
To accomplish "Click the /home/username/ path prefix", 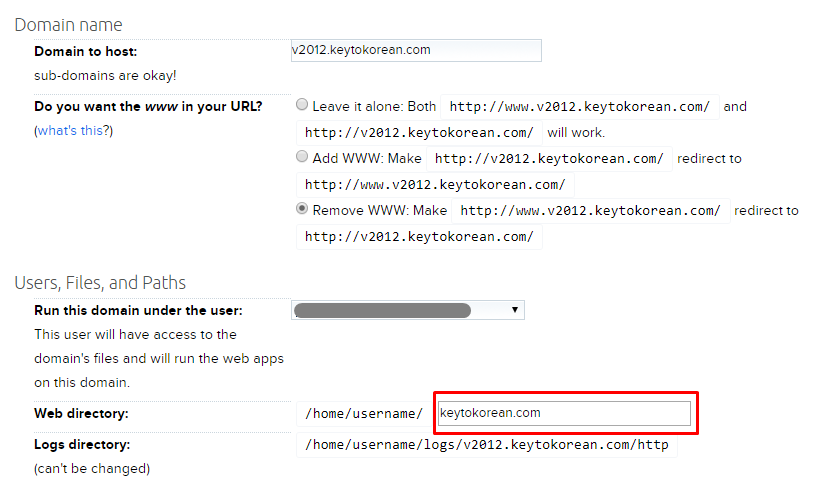I will 363,414.
